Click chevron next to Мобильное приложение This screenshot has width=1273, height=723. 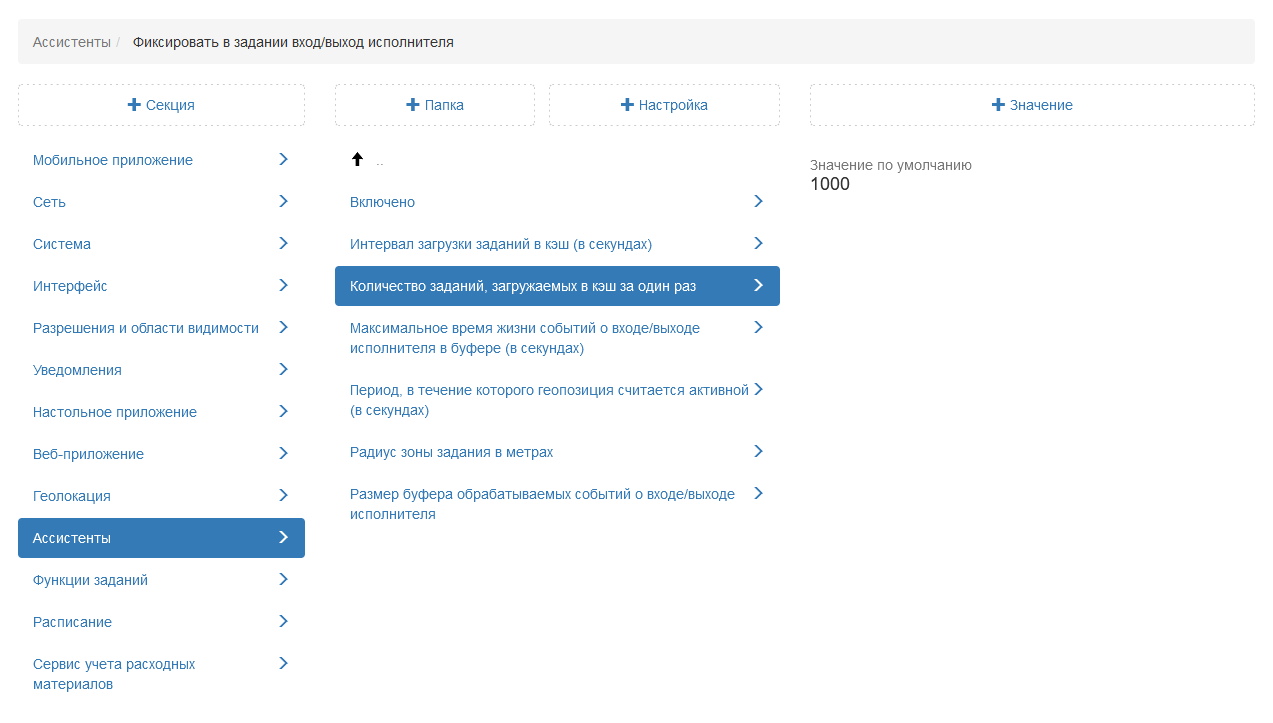click(x=283, y=159)
